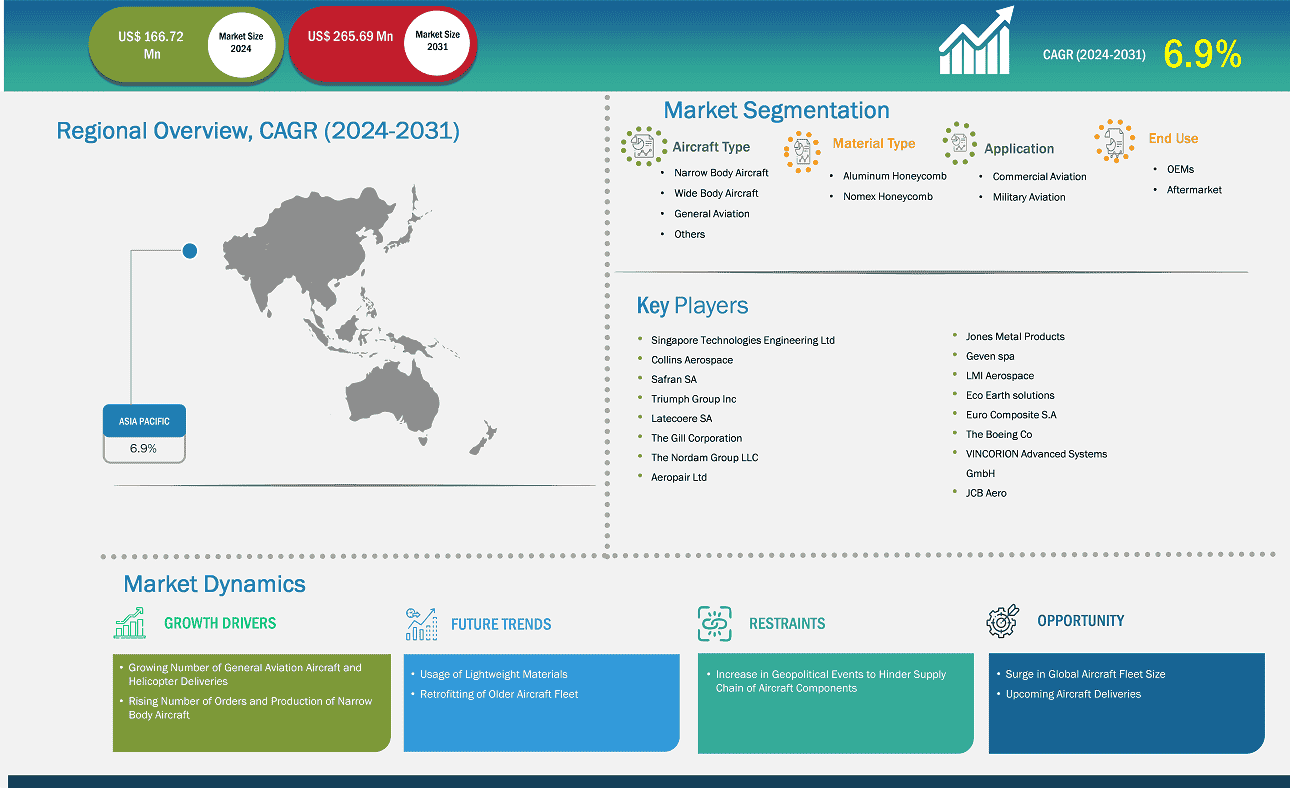Select Military Aviation item
Screen dimensions: 1290x788
1029,197
